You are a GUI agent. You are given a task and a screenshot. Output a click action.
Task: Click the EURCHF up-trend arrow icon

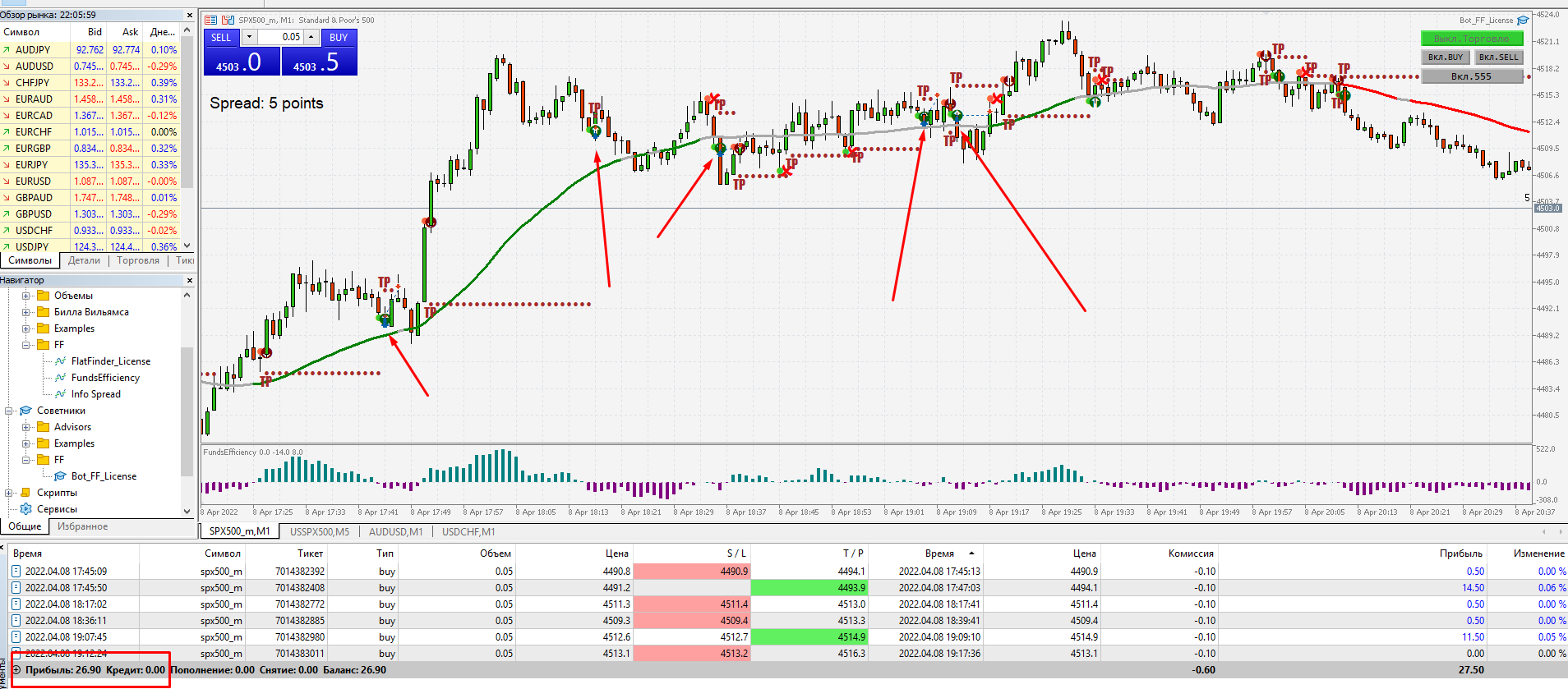(x=7, y=132)
